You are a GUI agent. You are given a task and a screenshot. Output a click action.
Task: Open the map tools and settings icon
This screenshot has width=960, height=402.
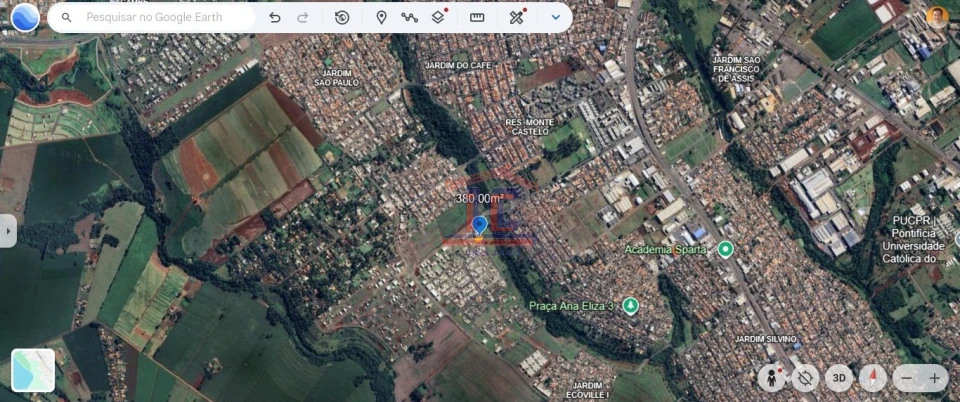click(516, 17)
